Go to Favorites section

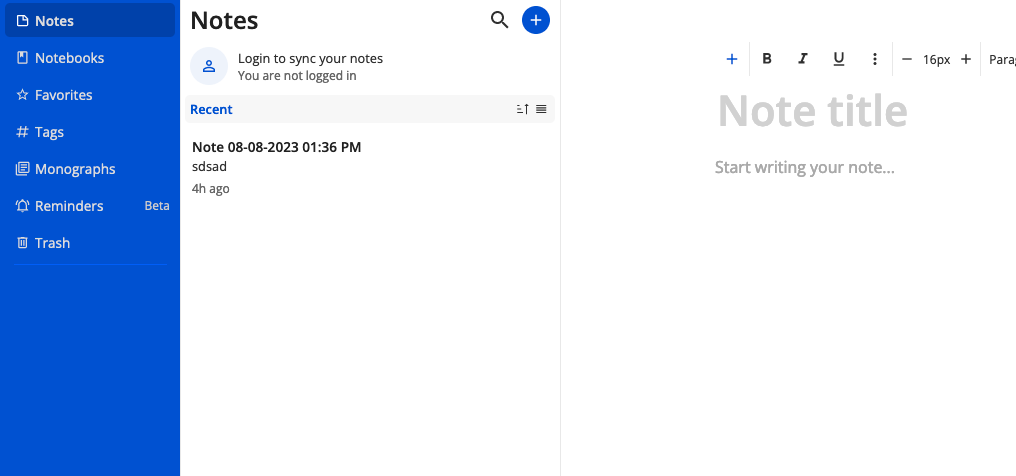(x=63, y=95)
